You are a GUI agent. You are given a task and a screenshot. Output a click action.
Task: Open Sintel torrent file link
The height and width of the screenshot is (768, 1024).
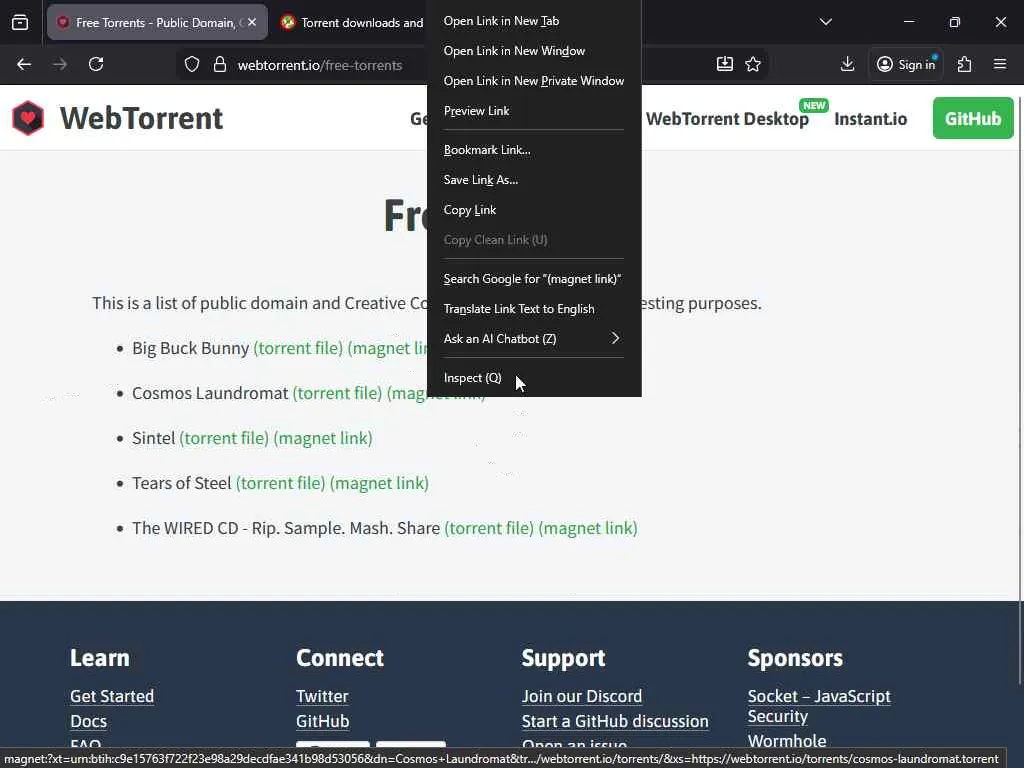coord(224,438)
